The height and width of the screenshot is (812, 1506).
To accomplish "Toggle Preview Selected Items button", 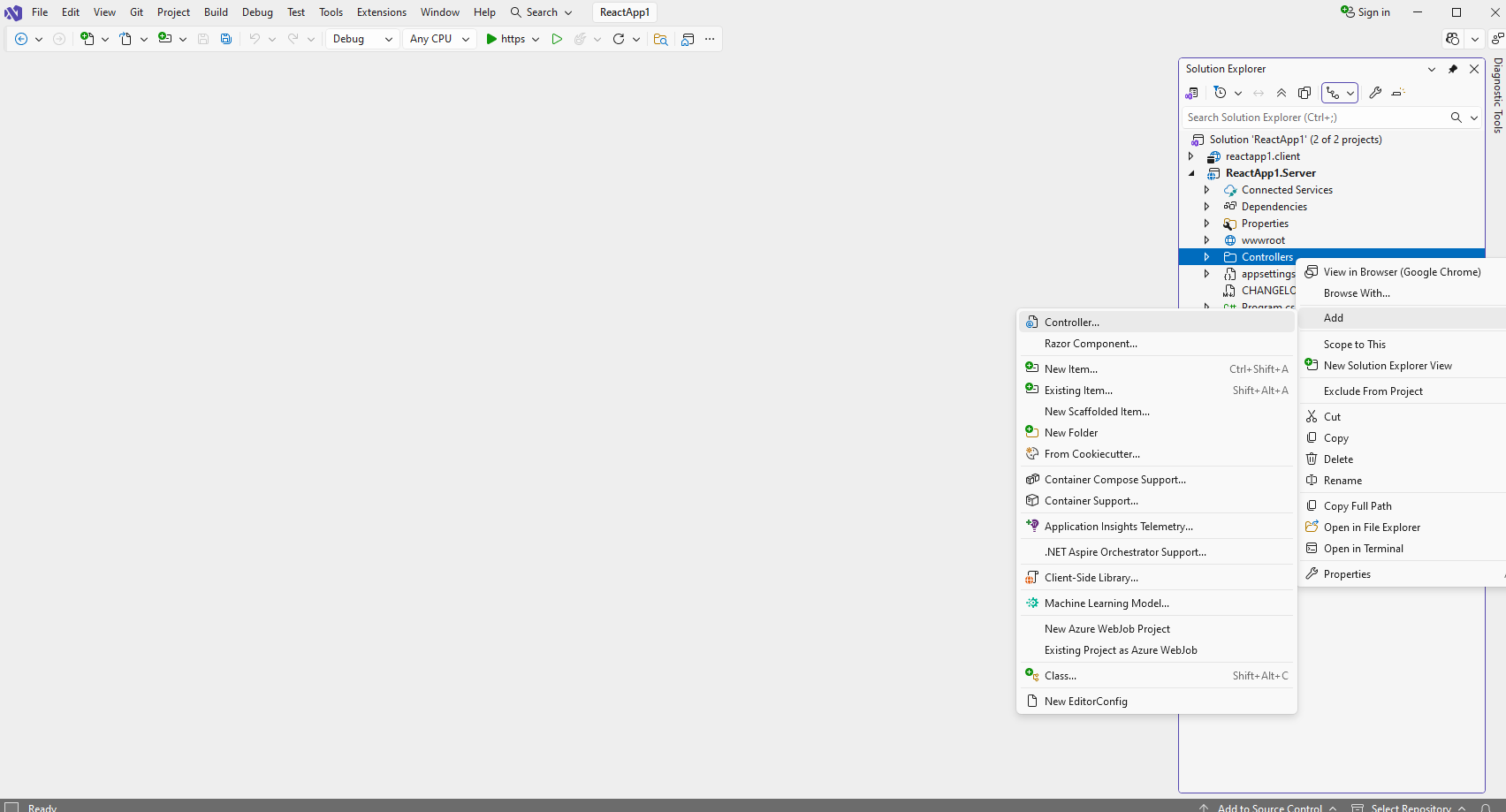I will click(1398, 93).
